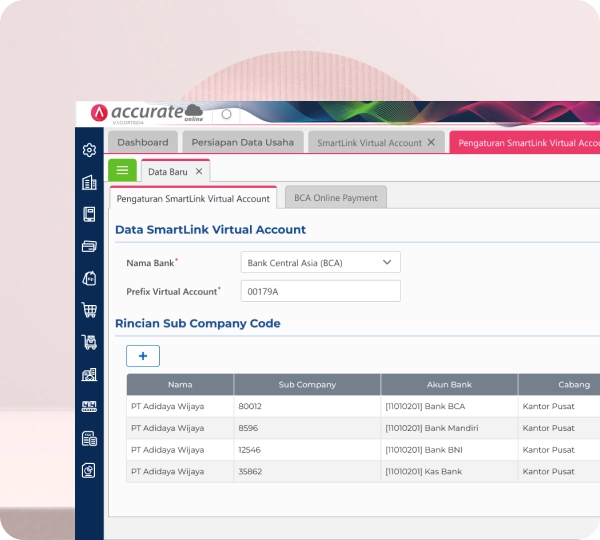Image resolution: width=600 pixels, height=540 pixels.
Task: Select sub company cell 12546
Action: pyautogui.click(x=307, y=450)
